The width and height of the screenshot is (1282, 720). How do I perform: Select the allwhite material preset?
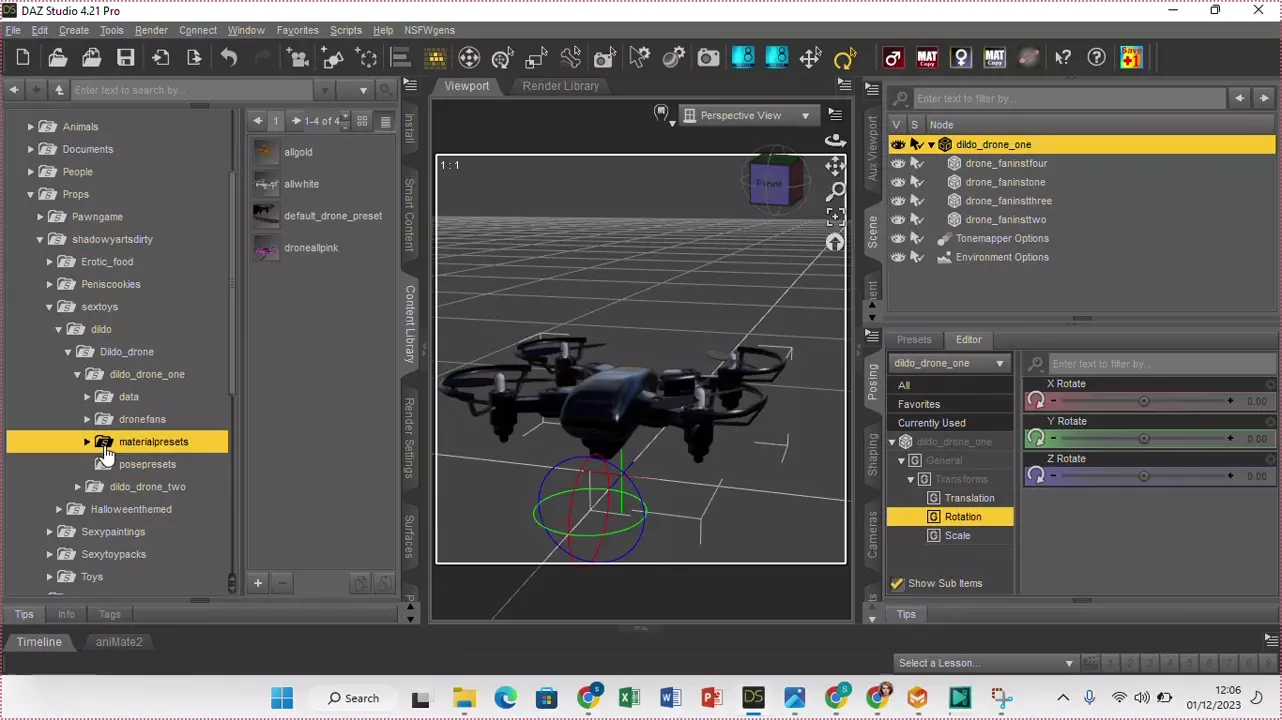301,184
